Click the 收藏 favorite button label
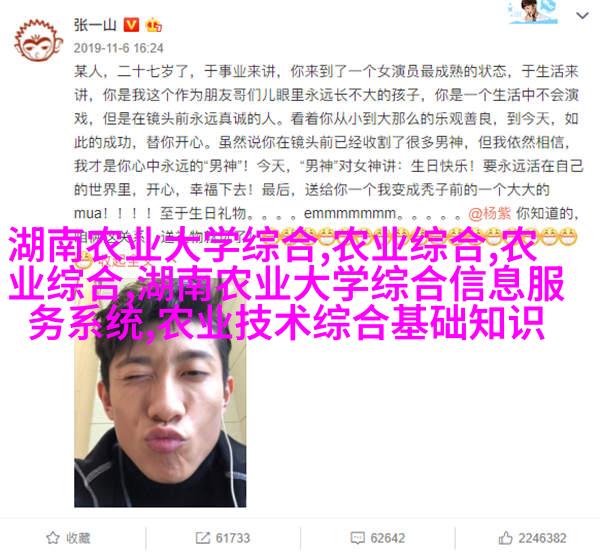 click(x=78, y=538)
